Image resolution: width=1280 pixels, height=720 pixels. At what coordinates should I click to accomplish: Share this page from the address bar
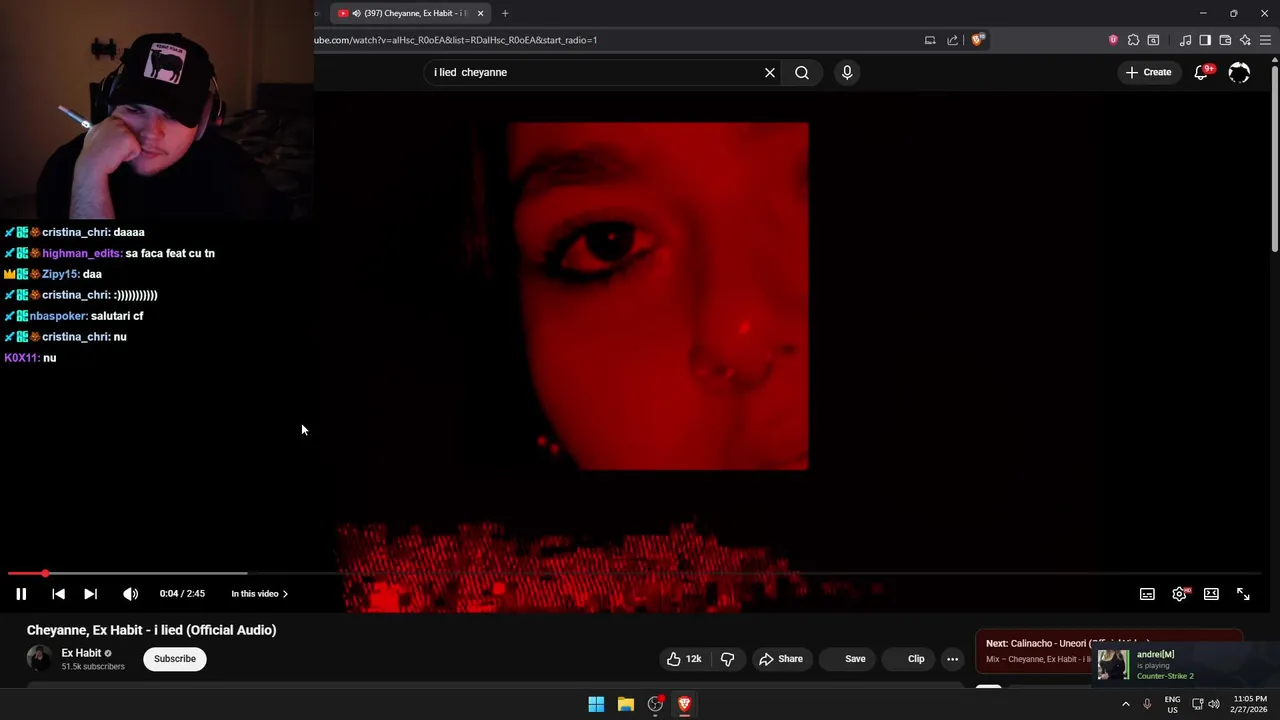[953, 40]
